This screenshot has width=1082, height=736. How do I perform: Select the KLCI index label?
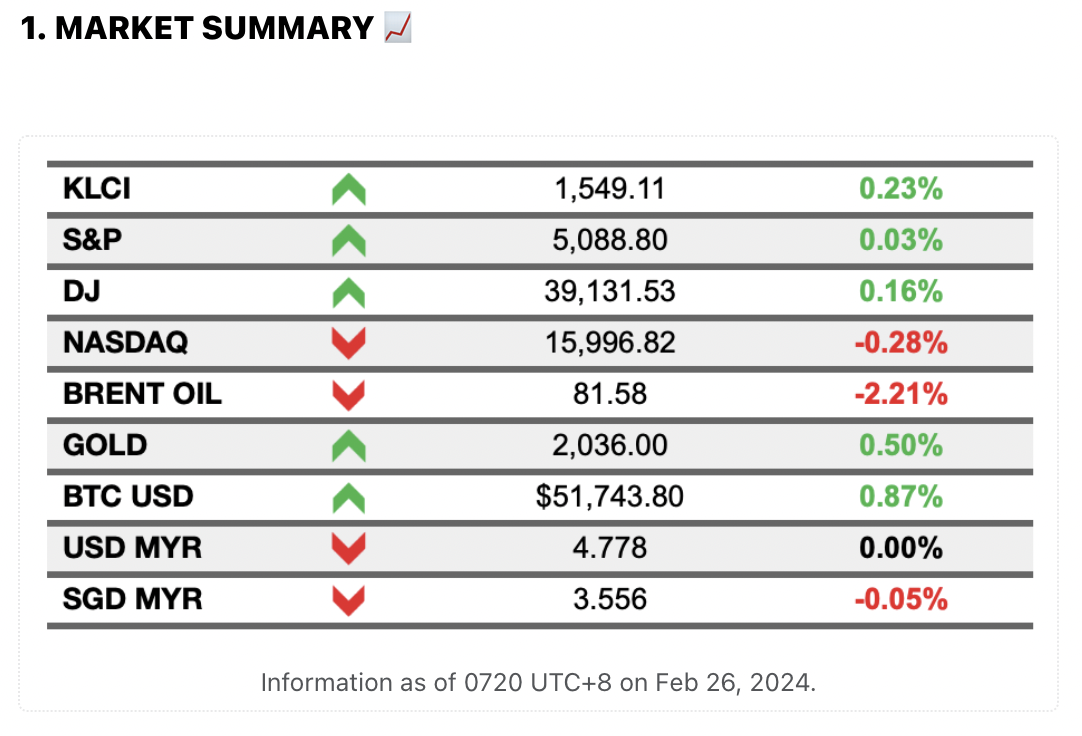point(97,189)
